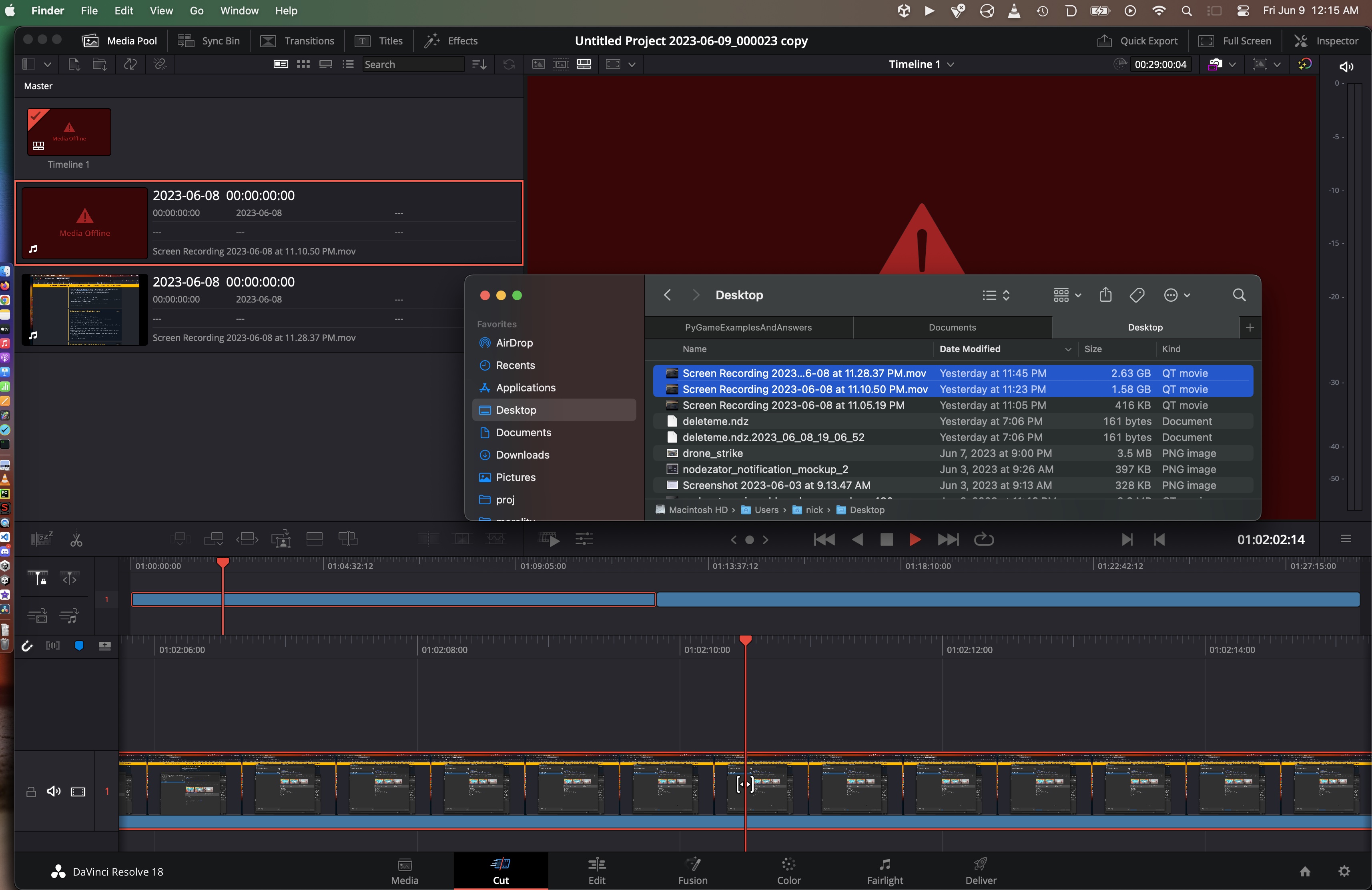Go to the next edit point
Image resolution: width=1372 pixels, height=890 pixels.
(1126, 539)
